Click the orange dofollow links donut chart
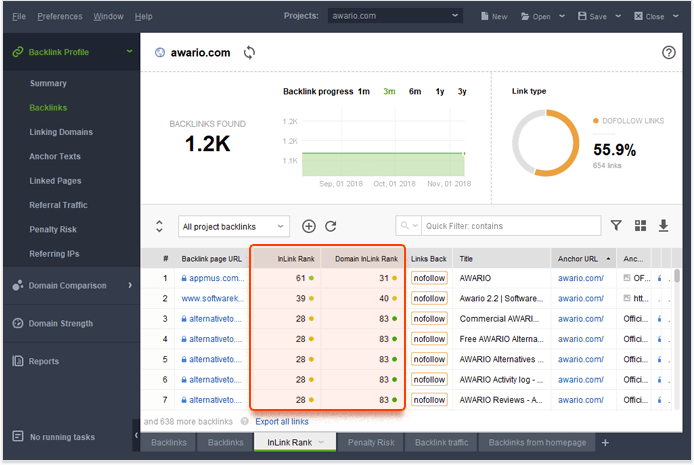 (546, 143)
